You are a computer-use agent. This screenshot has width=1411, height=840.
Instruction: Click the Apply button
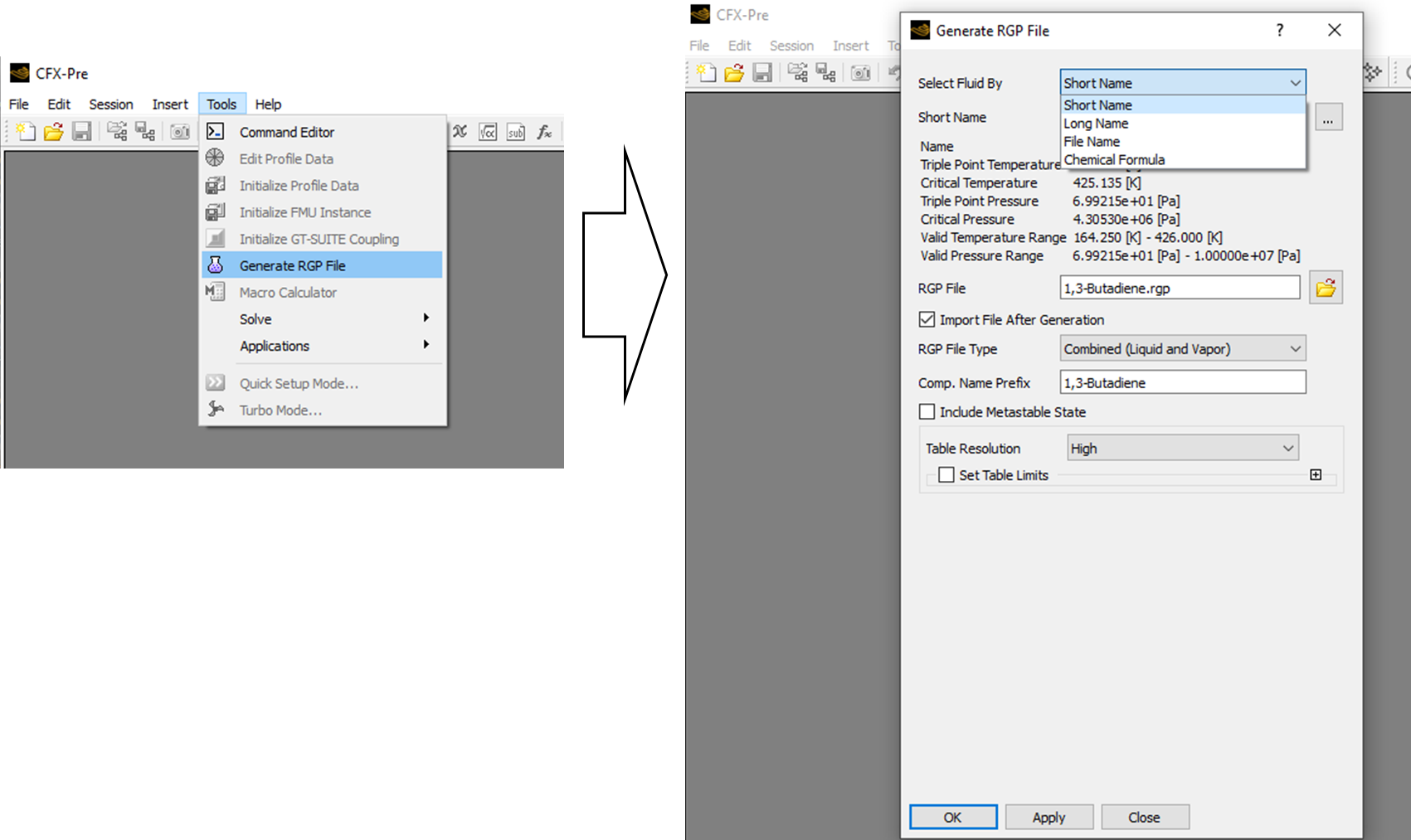click(1049, 817)
